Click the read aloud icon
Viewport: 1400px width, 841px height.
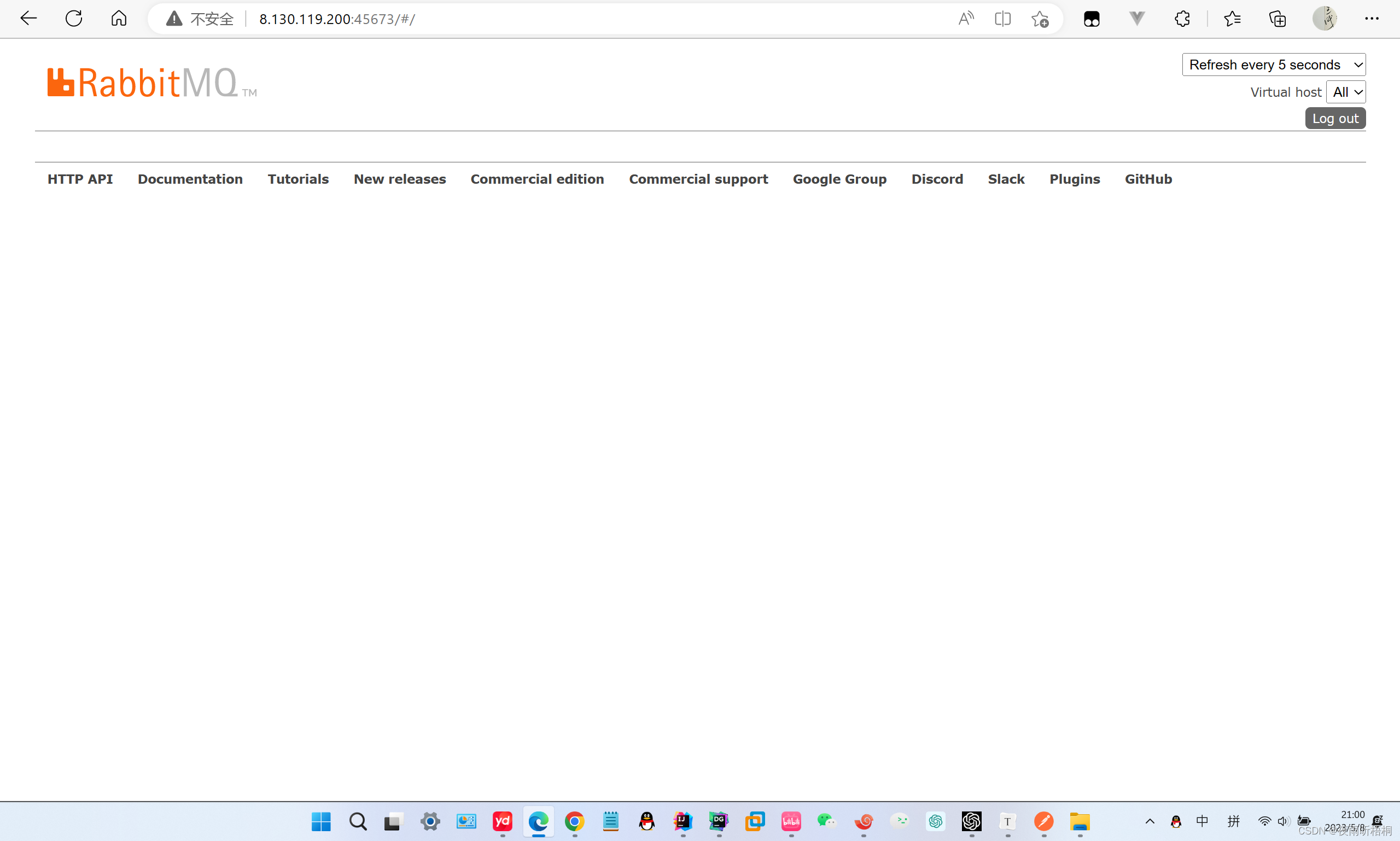pos(966,19)
